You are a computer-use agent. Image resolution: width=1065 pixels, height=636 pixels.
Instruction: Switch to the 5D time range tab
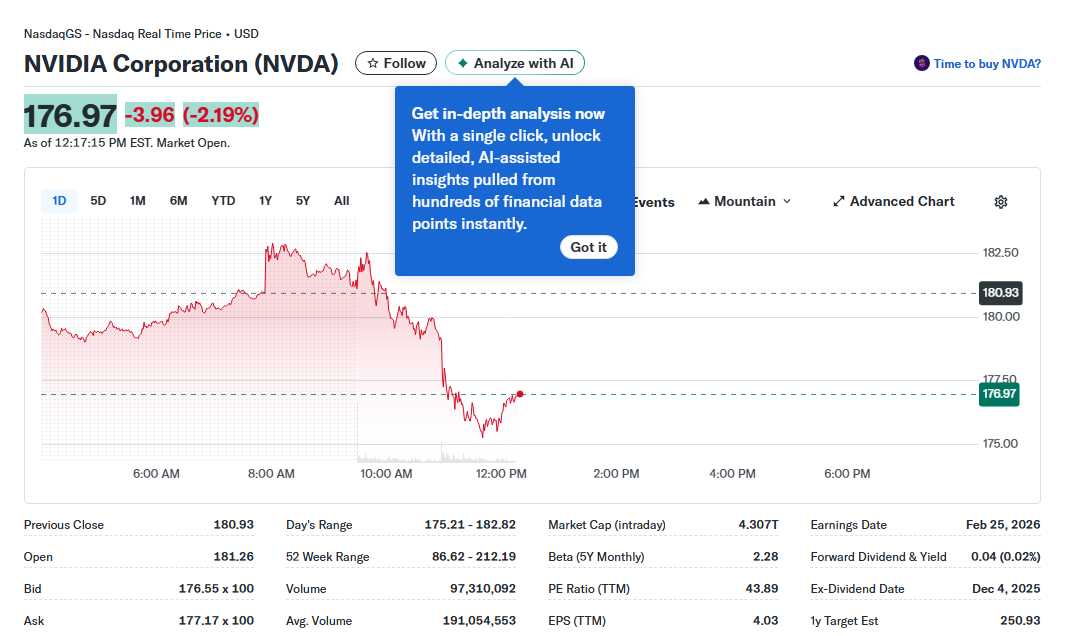click(x=97, y=200)
